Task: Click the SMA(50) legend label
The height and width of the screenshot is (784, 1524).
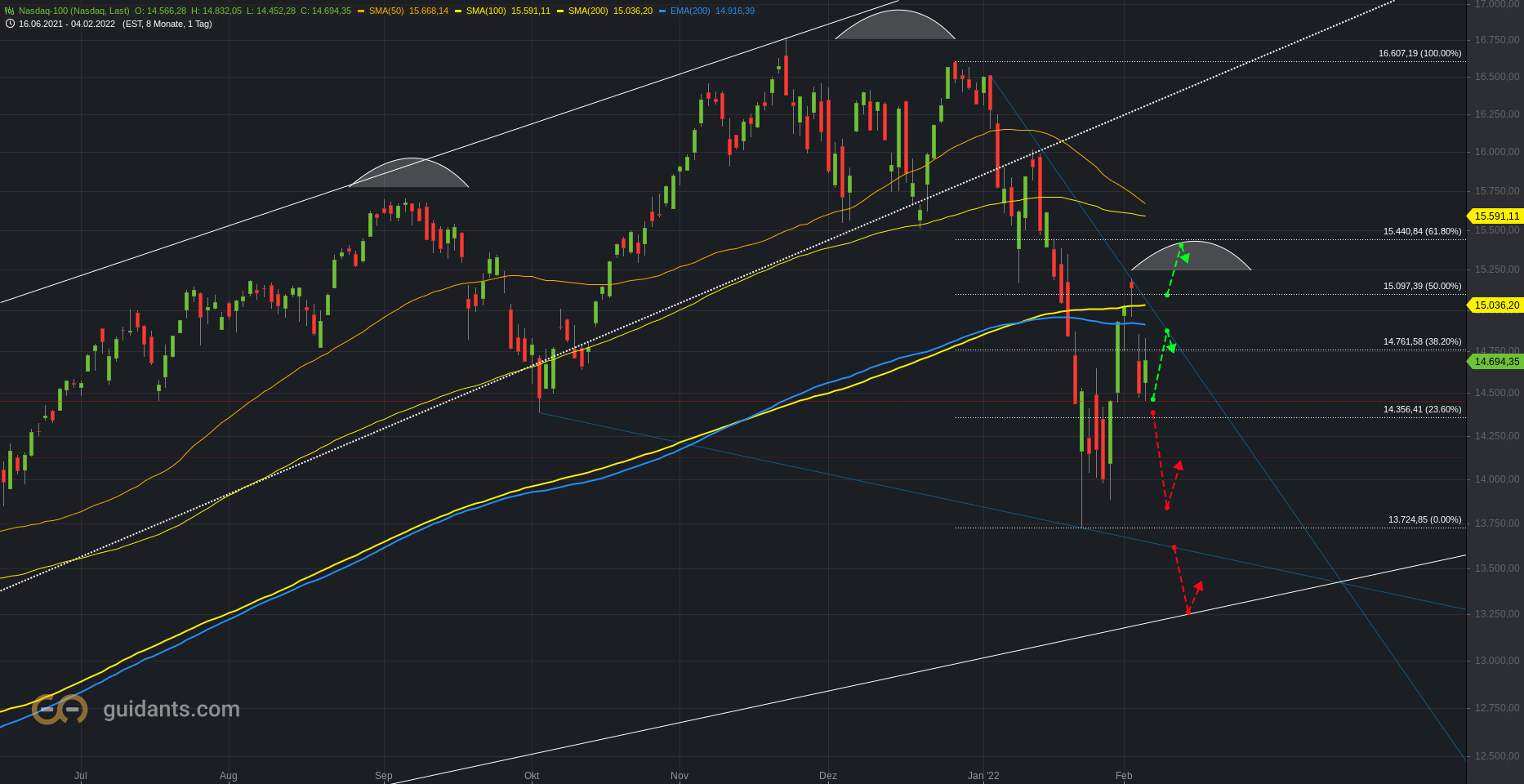Action: tap(386, 11)
